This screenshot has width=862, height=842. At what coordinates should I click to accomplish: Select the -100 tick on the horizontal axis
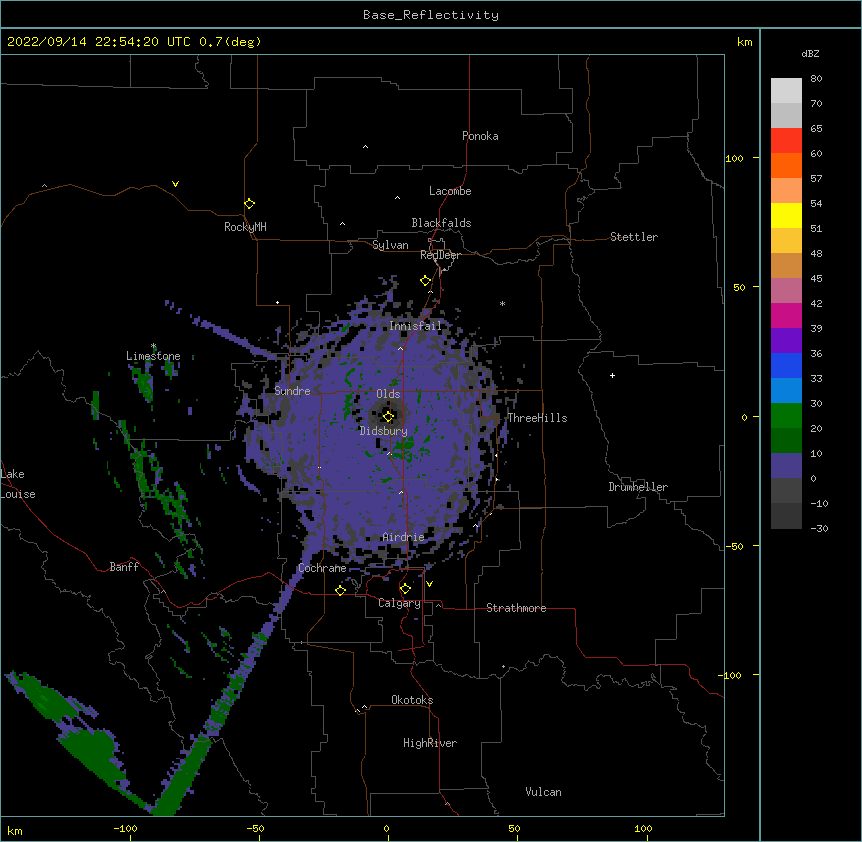[x=125, y=828]
